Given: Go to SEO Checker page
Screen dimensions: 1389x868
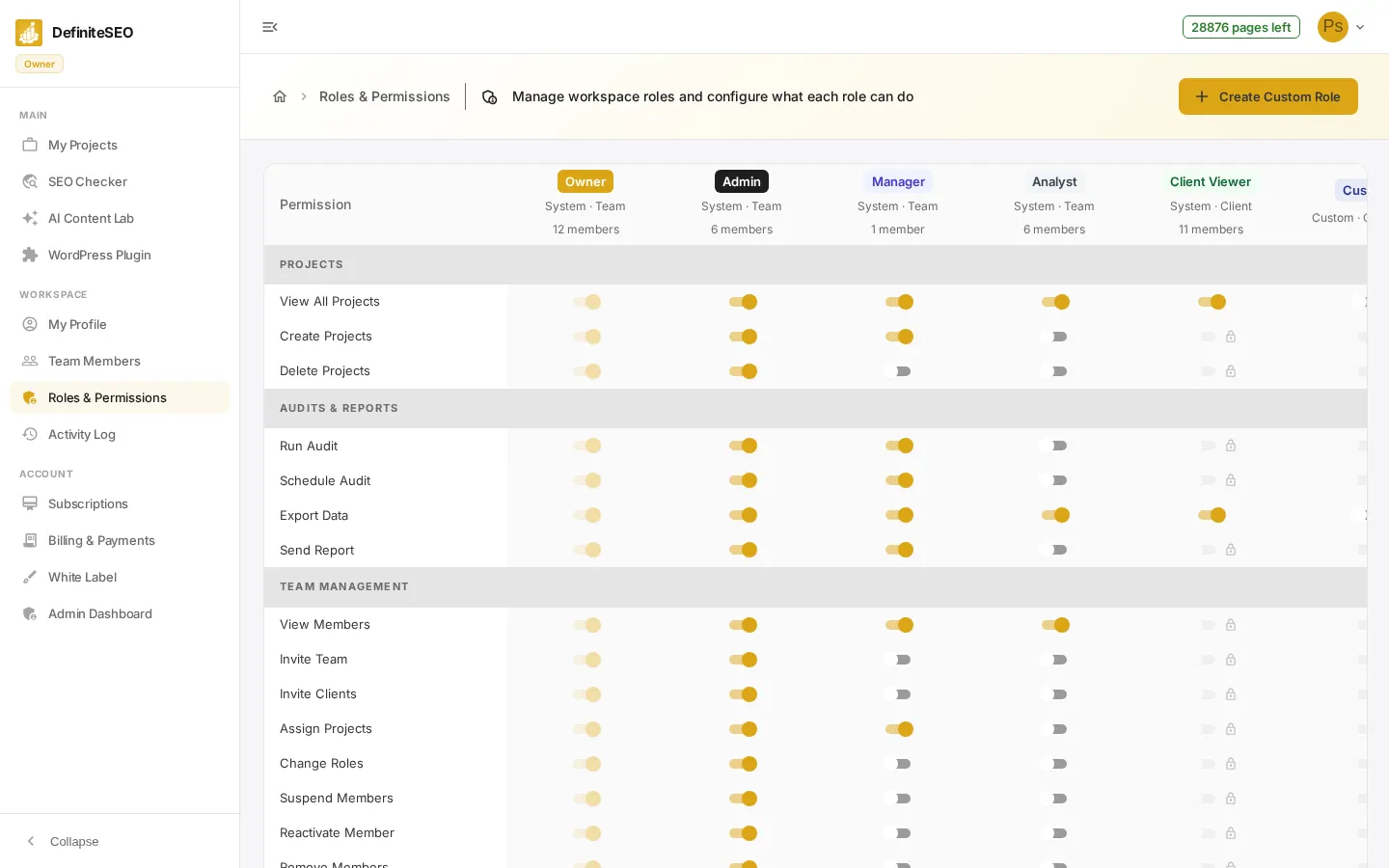Looking at the screenshot, I should (120, 181).
